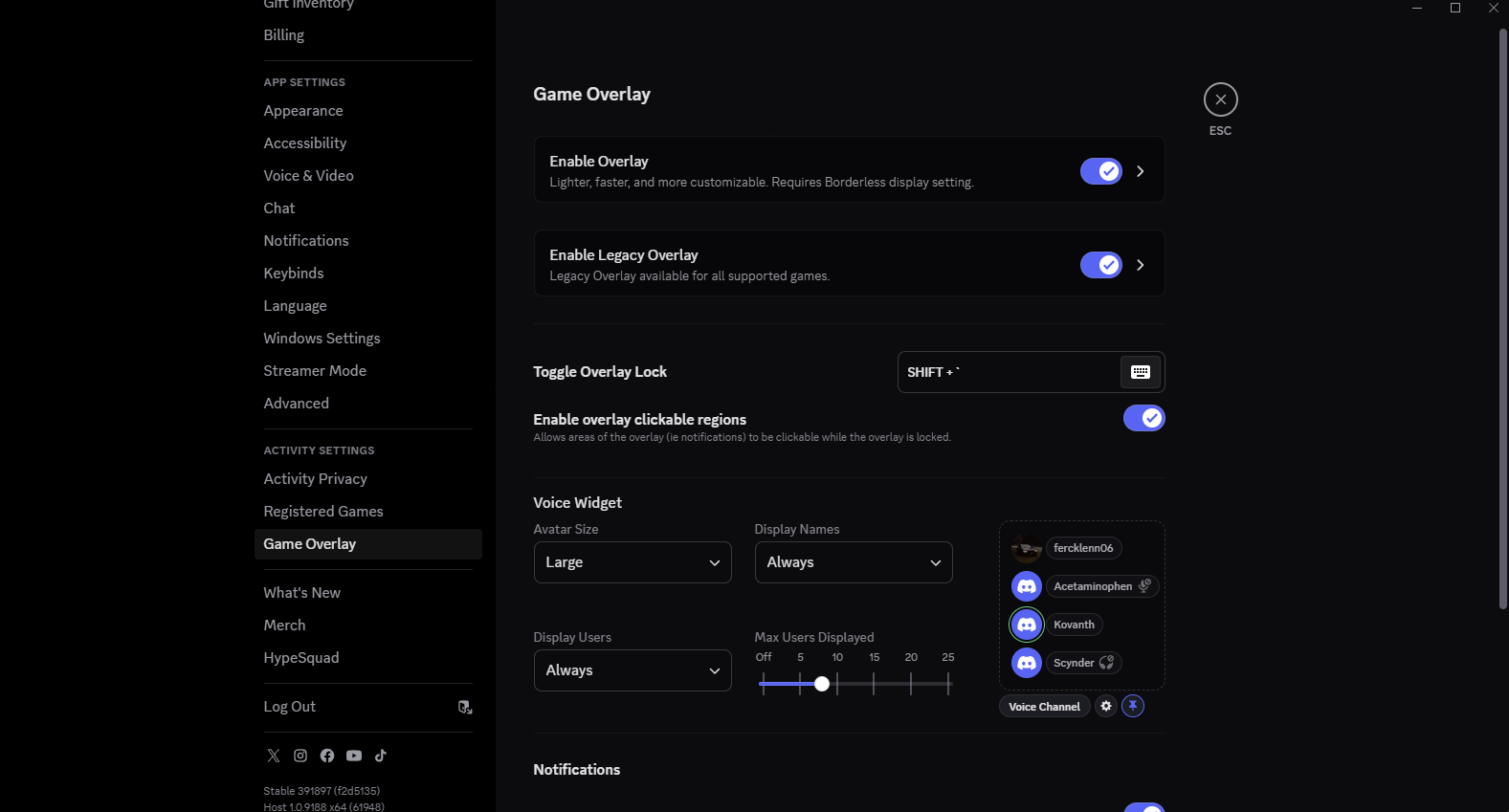The image size is (1509, 812).
Task: Open Discord's Facebook social icon
Action: 327,756
